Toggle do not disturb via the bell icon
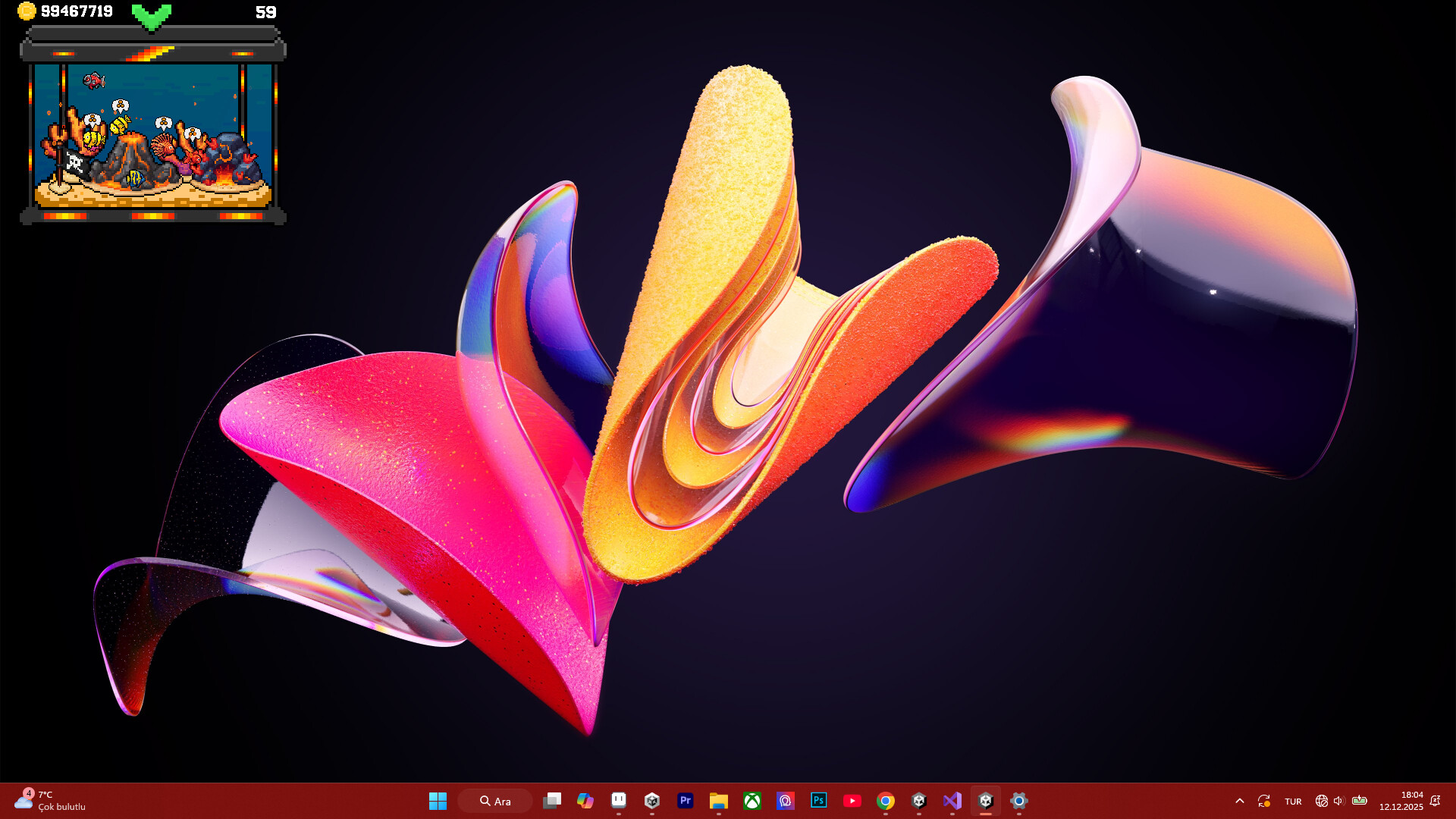The height and width of the screenshot is (819, 1456). (1436, 800)
